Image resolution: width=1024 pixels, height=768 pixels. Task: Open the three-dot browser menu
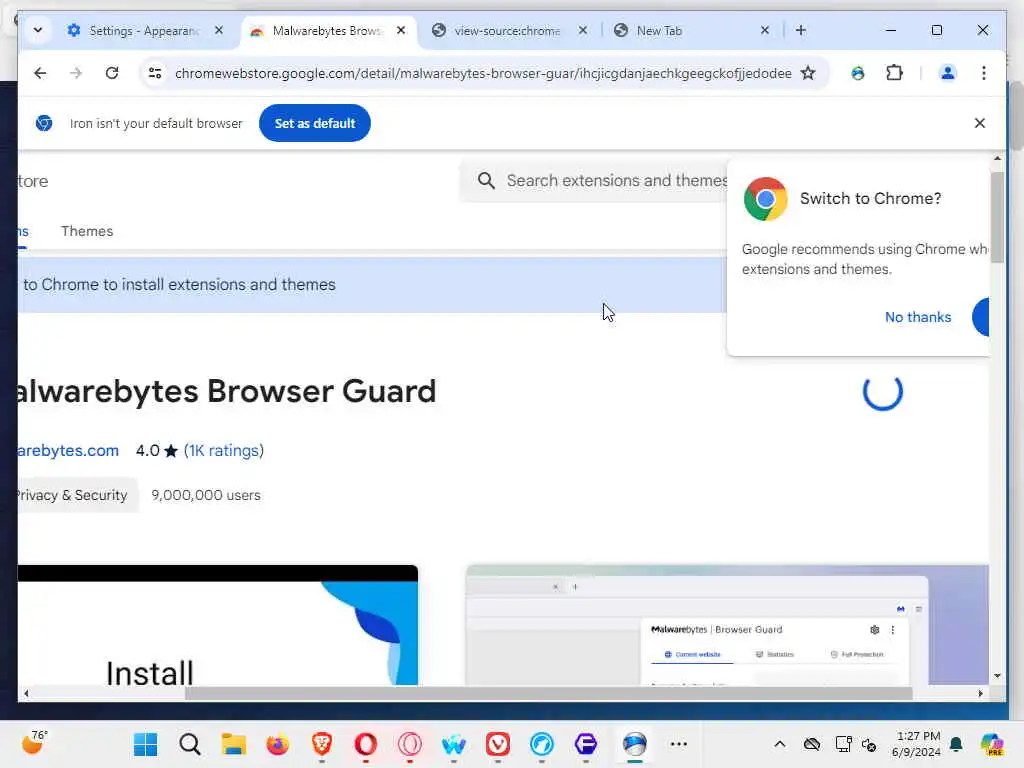tap(984, 73)
